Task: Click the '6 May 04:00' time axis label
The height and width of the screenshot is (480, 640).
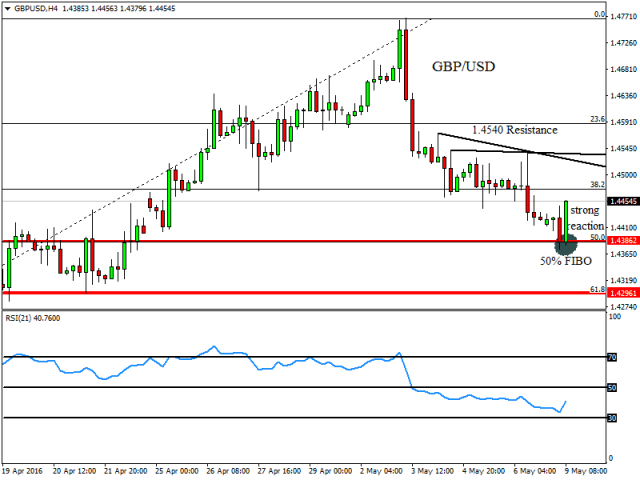Action: 535,471
